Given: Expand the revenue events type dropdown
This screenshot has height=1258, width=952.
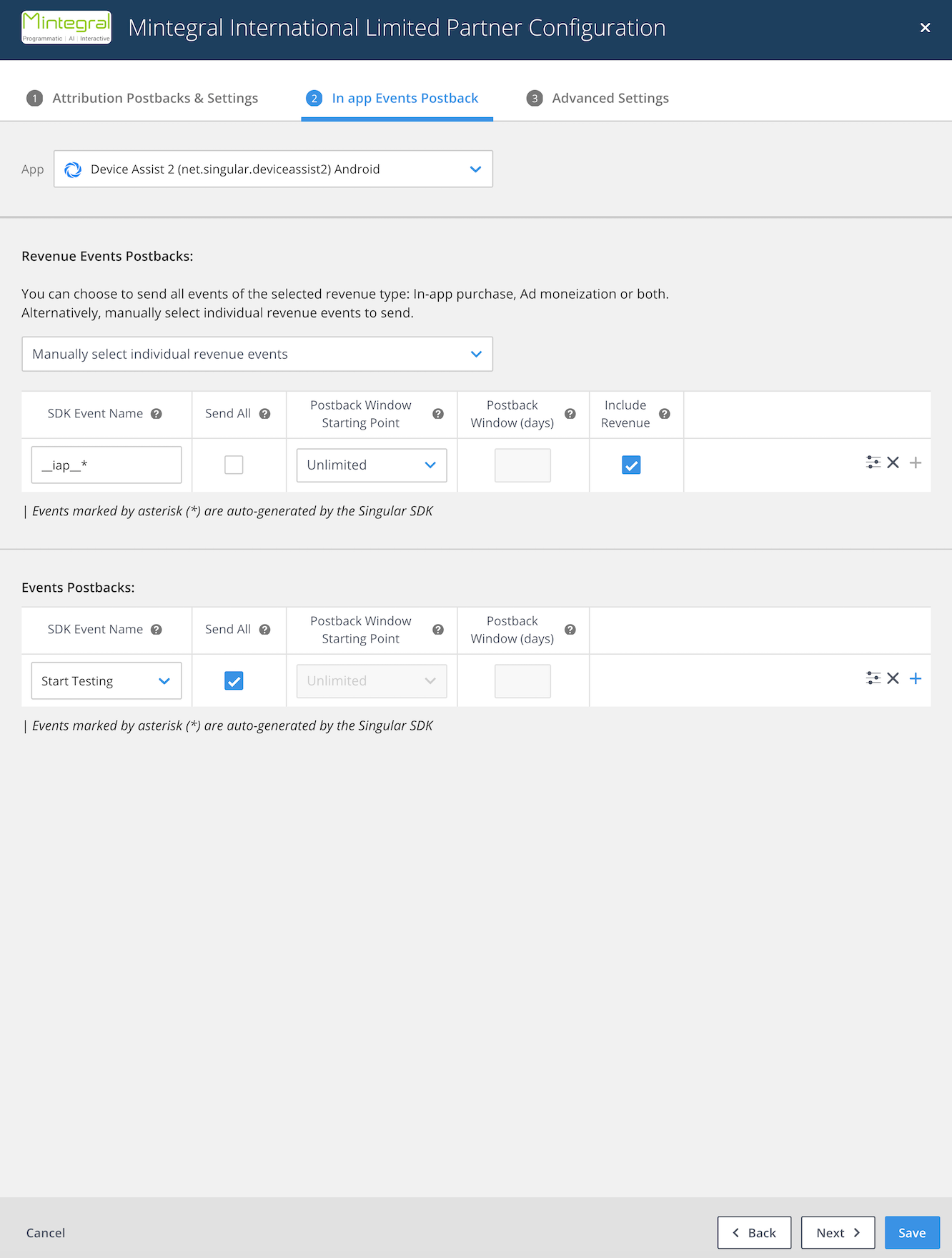Looking at the screenshot, I should (257, 354).
